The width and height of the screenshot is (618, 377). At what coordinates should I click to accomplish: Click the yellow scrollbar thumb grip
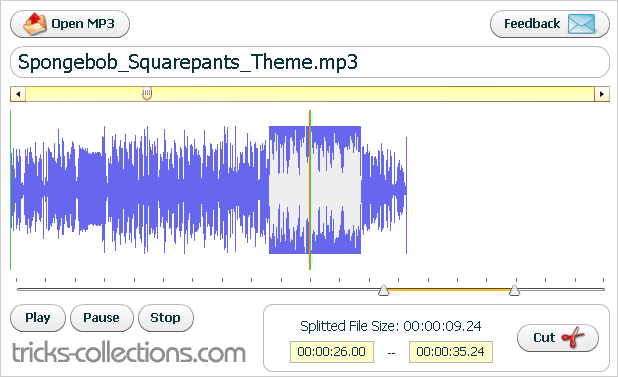[x=147, y=93]
